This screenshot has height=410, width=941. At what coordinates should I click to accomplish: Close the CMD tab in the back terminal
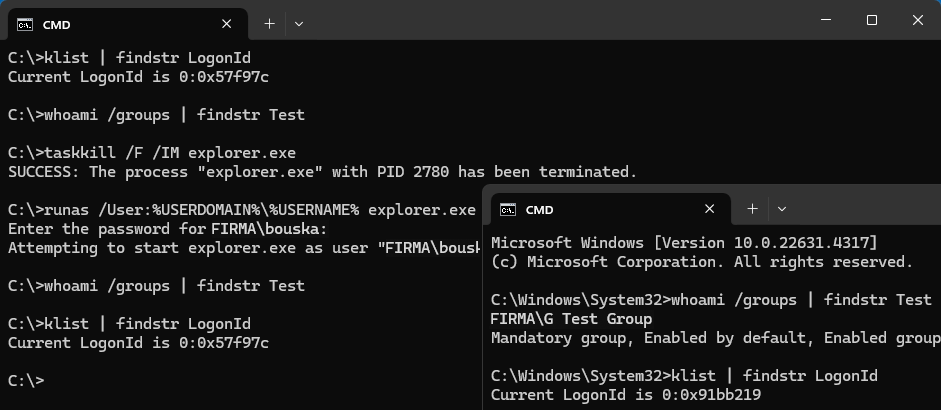coord(227,24)
